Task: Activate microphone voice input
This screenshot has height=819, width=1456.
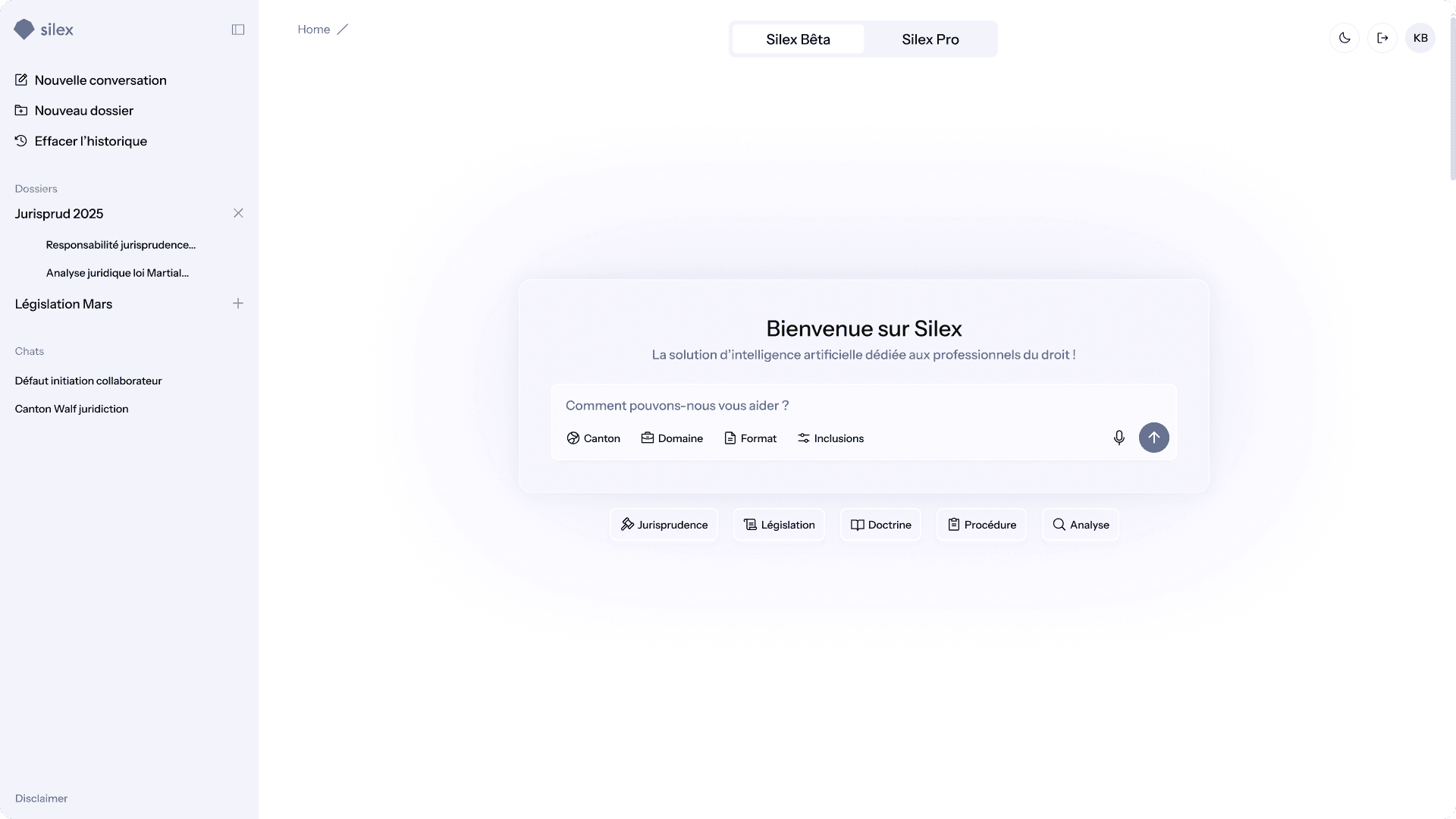Action: [1119, 438]
